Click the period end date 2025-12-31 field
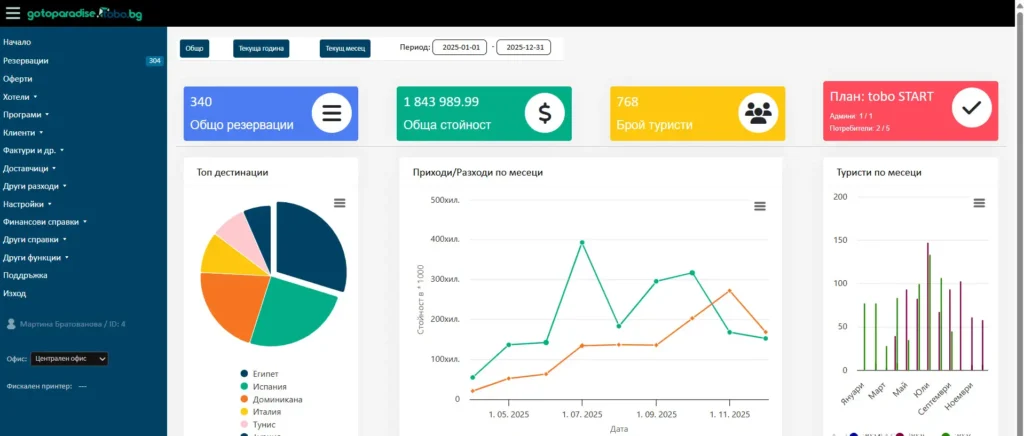The height and width of the screenshot is (436, 1024). coord(524,48)
